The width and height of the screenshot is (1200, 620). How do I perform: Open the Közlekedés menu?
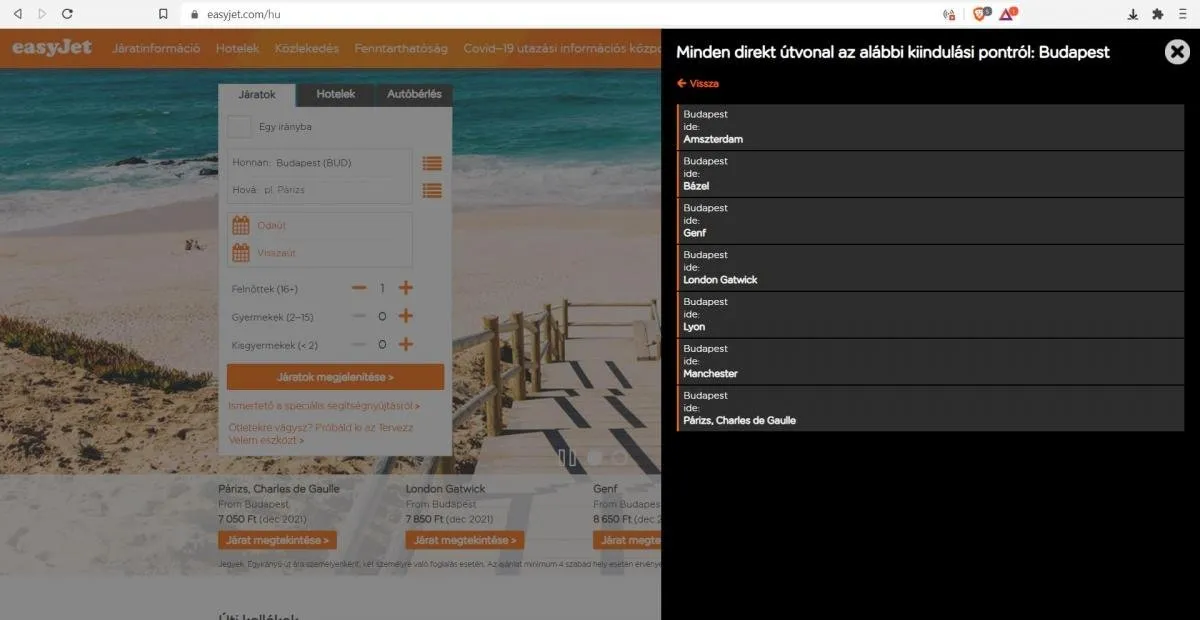306,48
